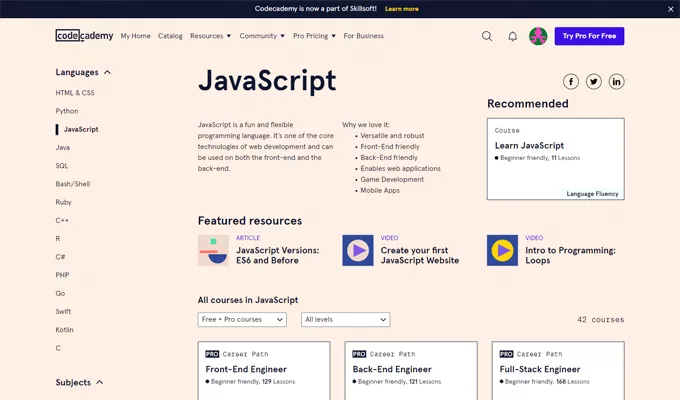The height and width of the screenshot is (400, 680).
Task: Go to the Codecademy logo home
Action: (x=84, y=36)
